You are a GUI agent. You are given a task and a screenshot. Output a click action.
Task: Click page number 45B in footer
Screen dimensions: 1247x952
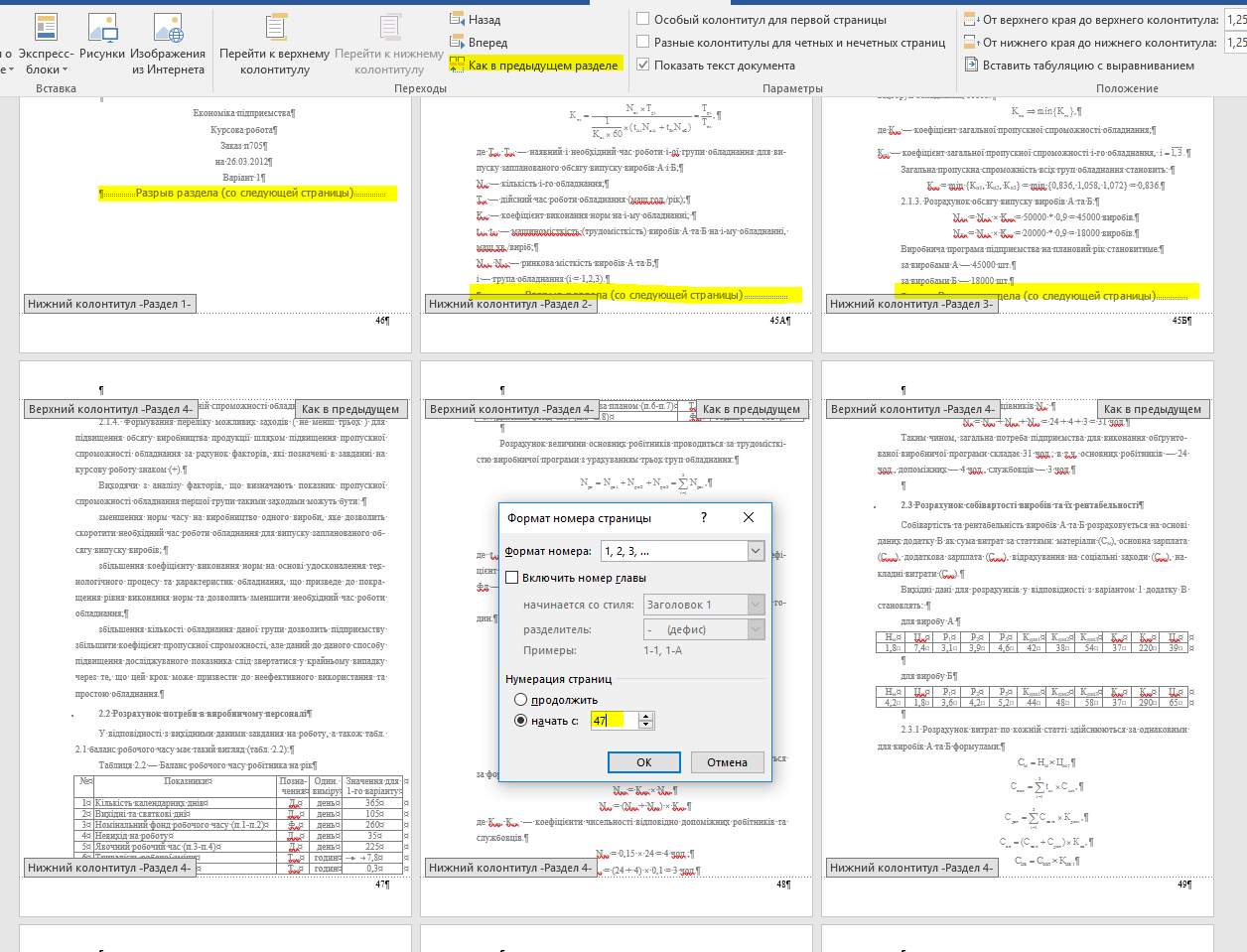1181,321
